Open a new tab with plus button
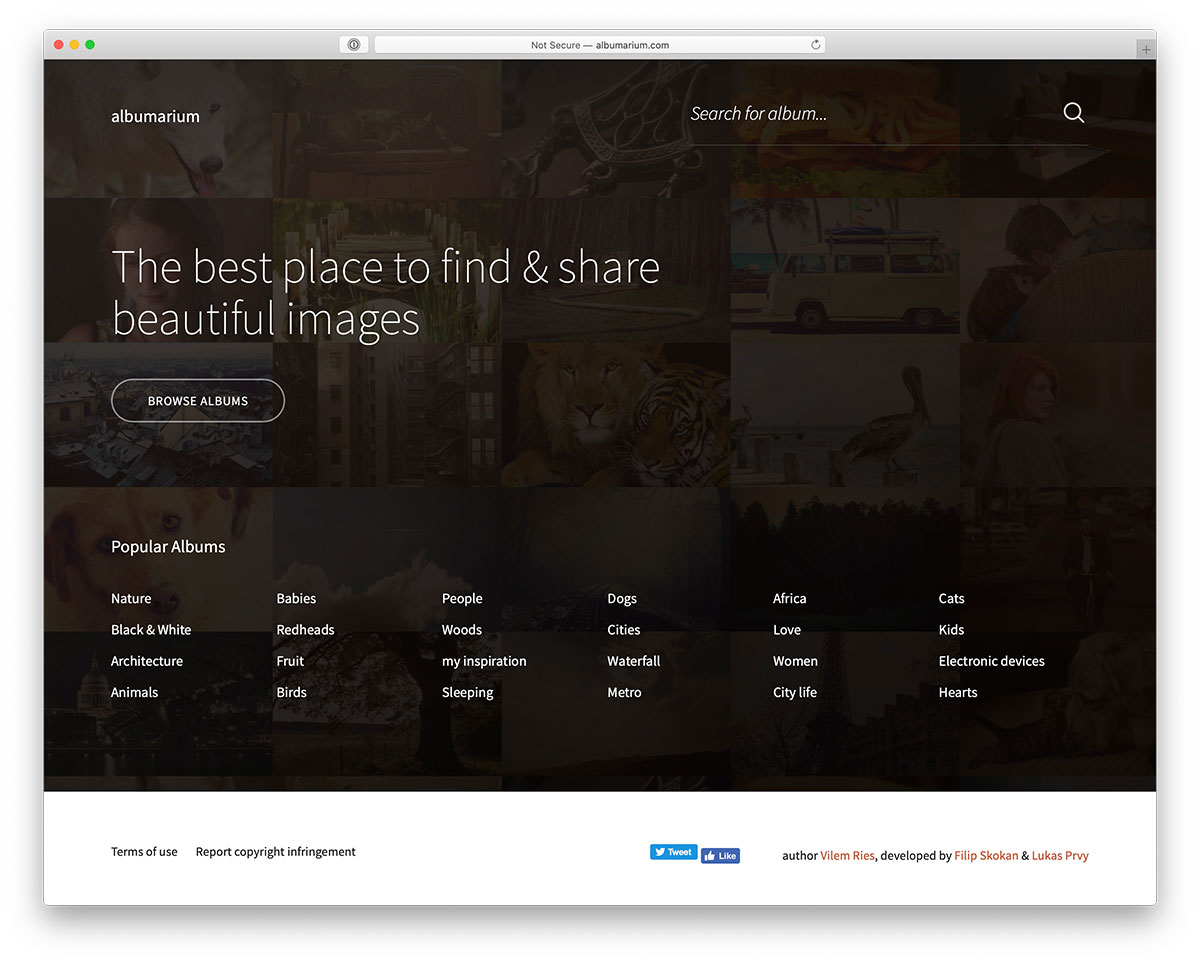The width and height of the screenshot is (1200, 963). (x=1146, y=49)
